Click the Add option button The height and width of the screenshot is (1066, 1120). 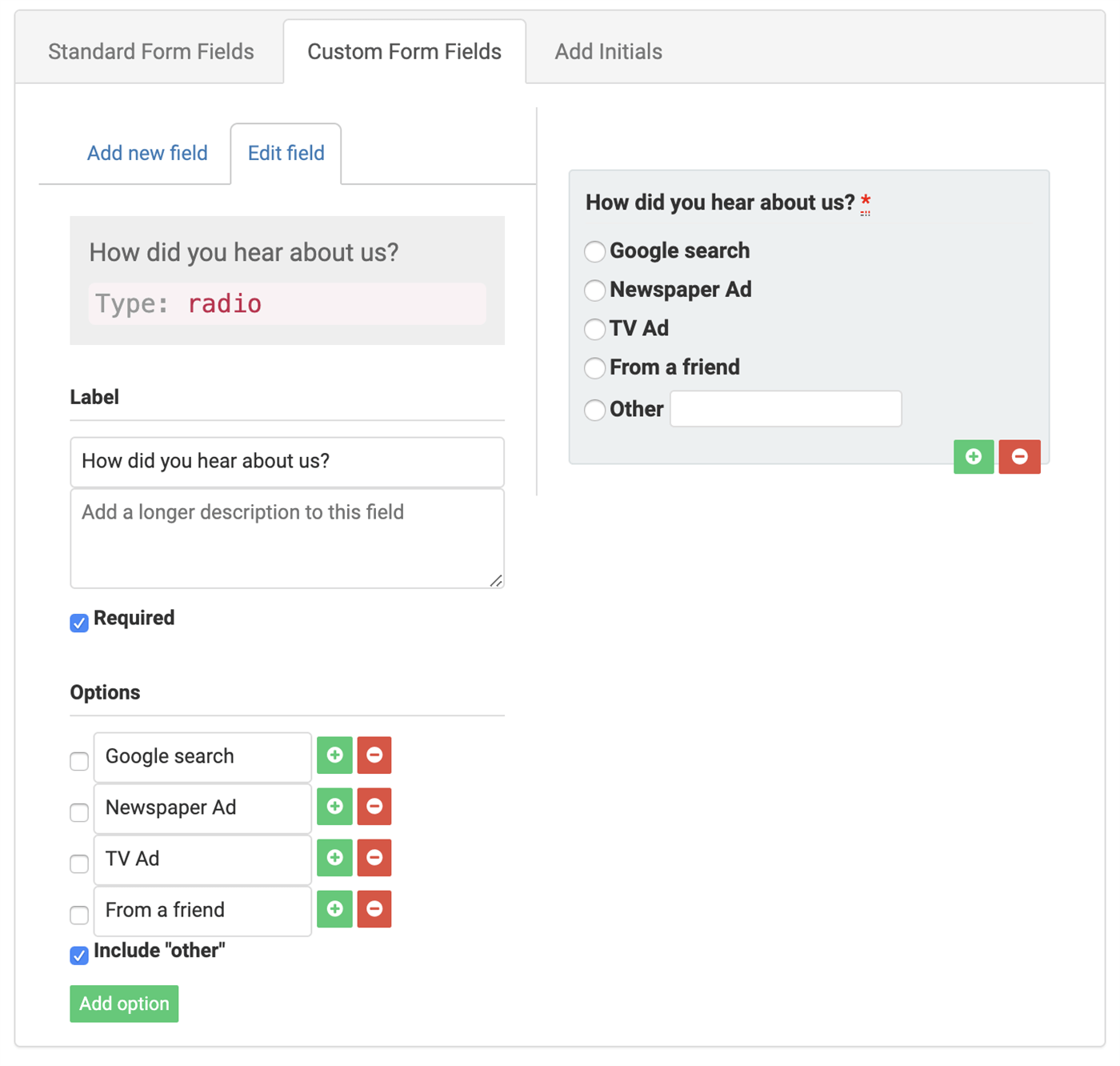click(123, 1004)
